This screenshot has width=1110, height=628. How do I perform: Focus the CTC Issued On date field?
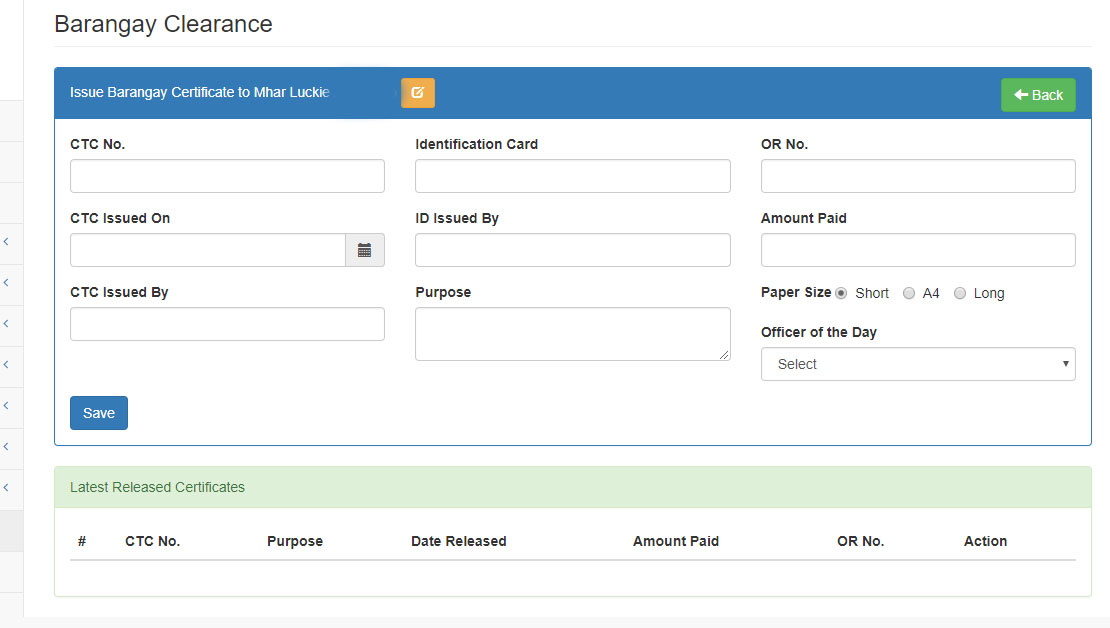[208, 250]
